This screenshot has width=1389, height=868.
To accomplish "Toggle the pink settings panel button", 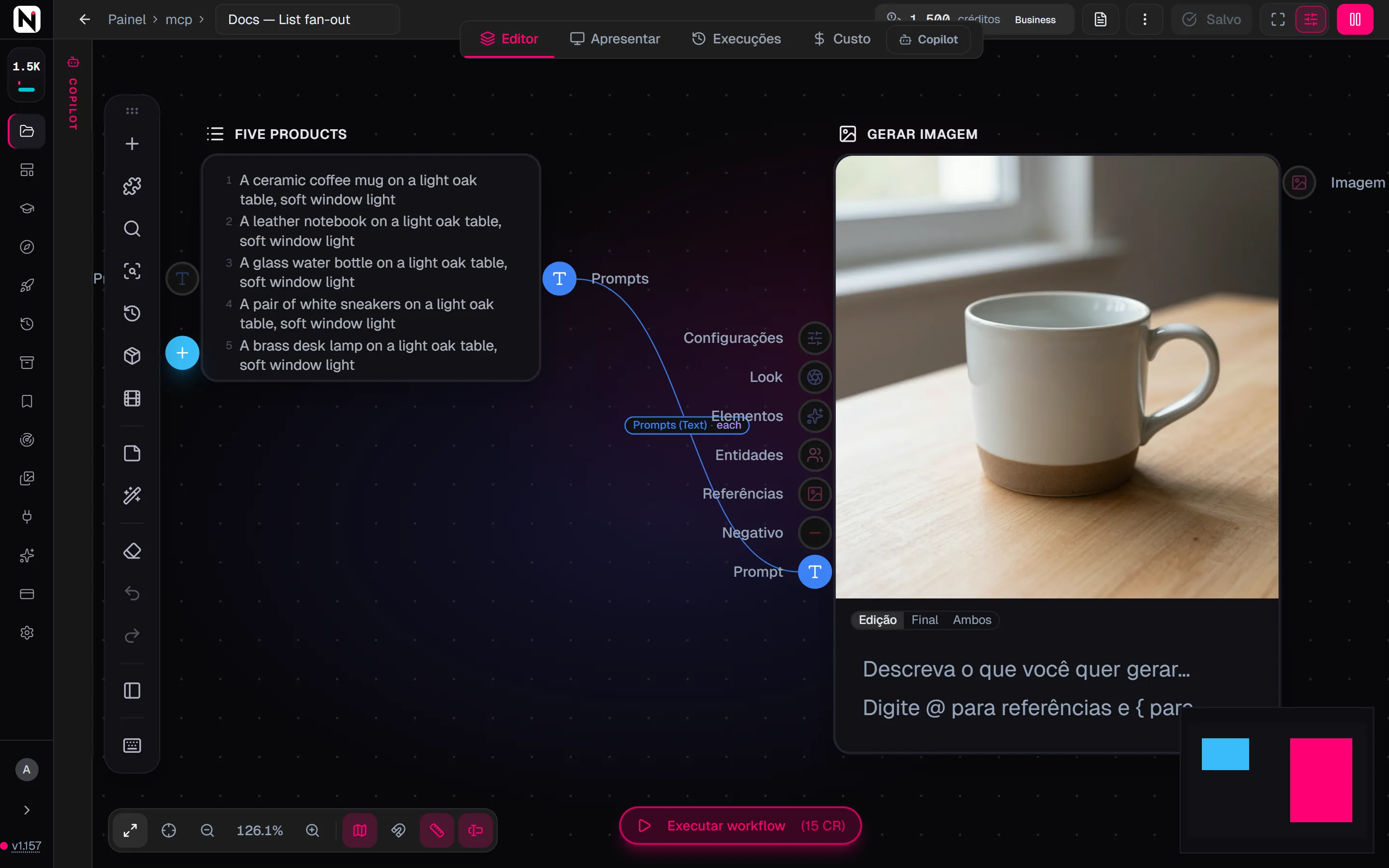I will (x=1311, y=19).
